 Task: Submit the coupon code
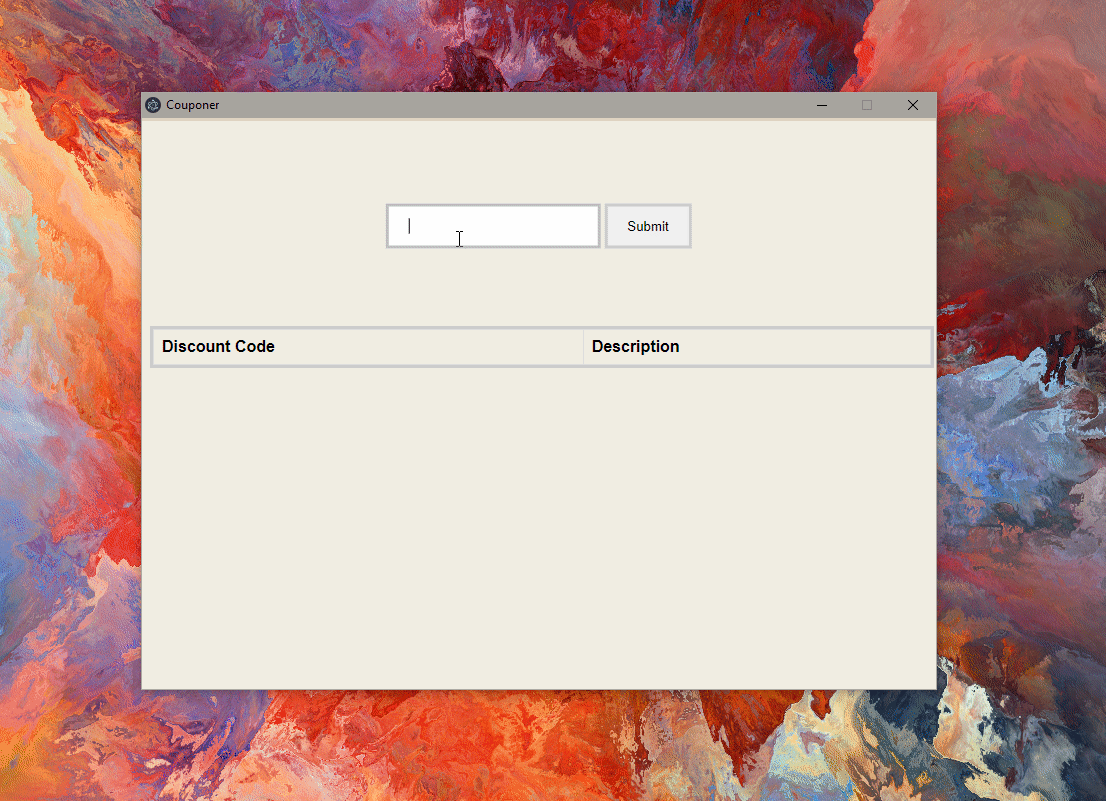point(648,226)
